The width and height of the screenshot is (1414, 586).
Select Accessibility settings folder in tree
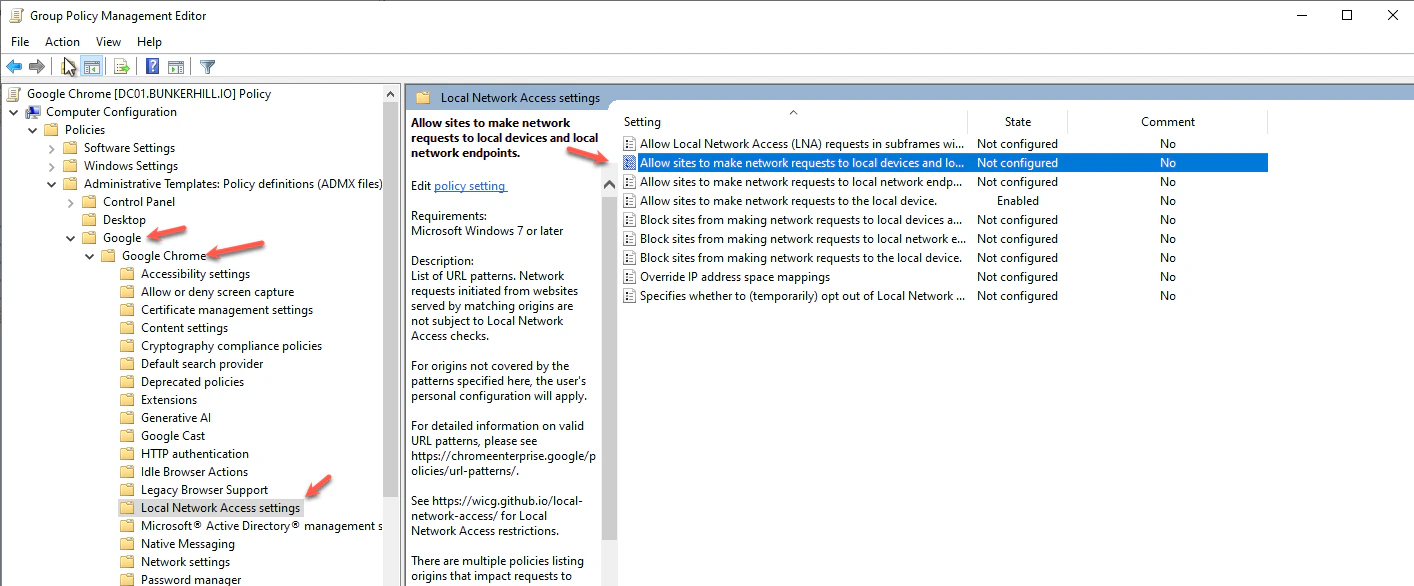coord(195,274)
